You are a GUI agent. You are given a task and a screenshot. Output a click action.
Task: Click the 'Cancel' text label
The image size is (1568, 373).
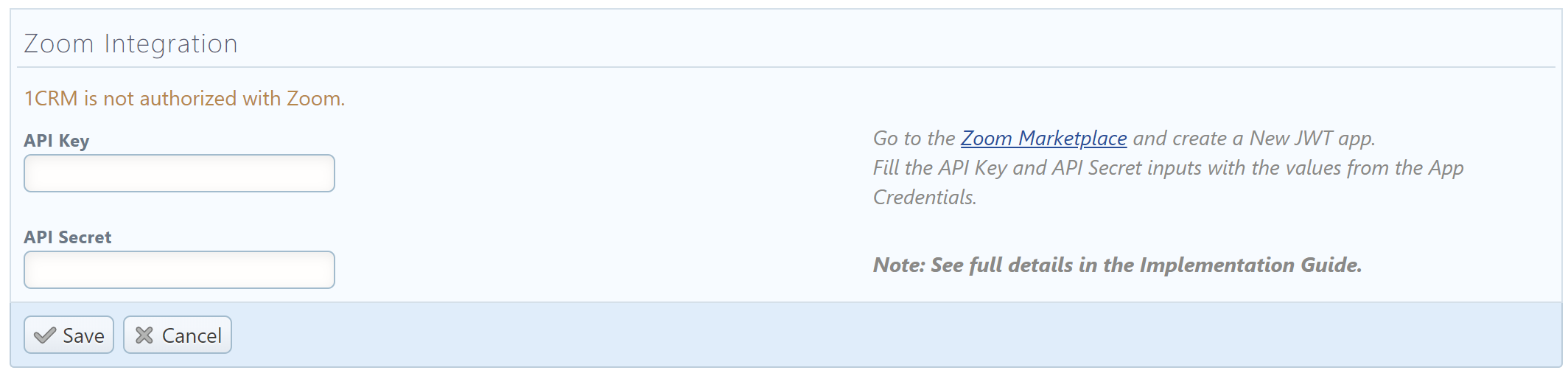click(x=192, y=336)
